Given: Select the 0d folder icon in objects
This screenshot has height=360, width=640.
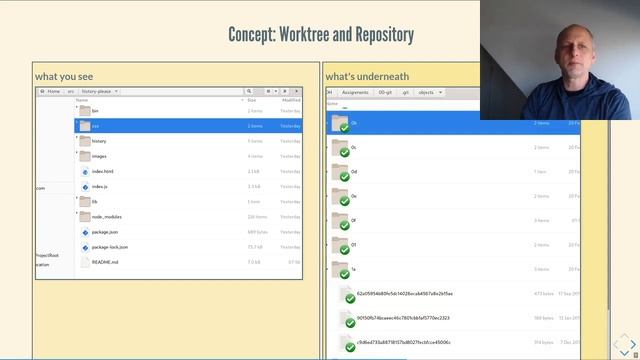Looking at the screenshot, I should (340, 172).
